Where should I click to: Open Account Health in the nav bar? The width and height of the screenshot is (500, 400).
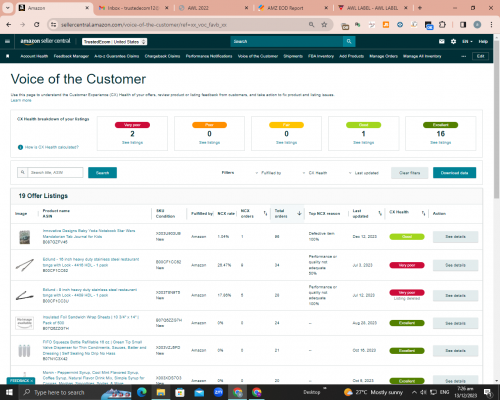point(34,56)
